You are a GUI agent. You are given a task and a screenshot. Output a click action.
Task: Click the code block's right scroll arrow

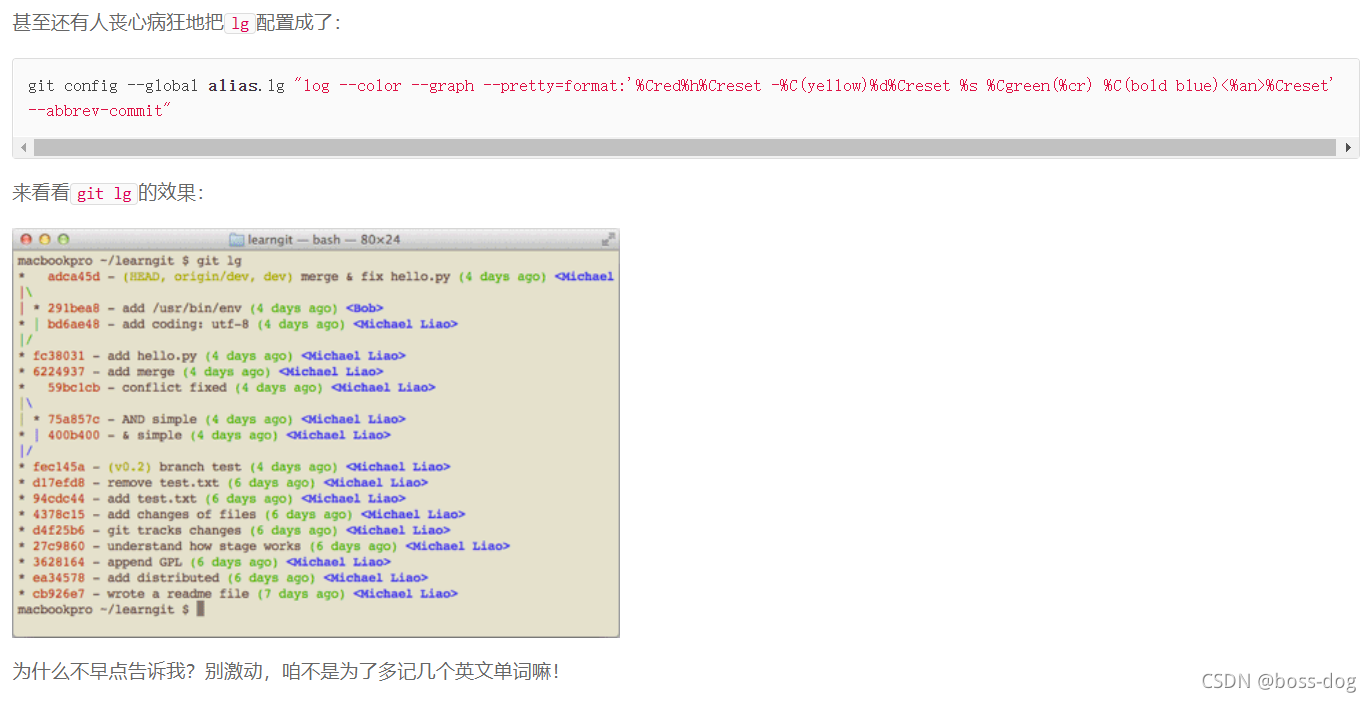[1349, 148]
